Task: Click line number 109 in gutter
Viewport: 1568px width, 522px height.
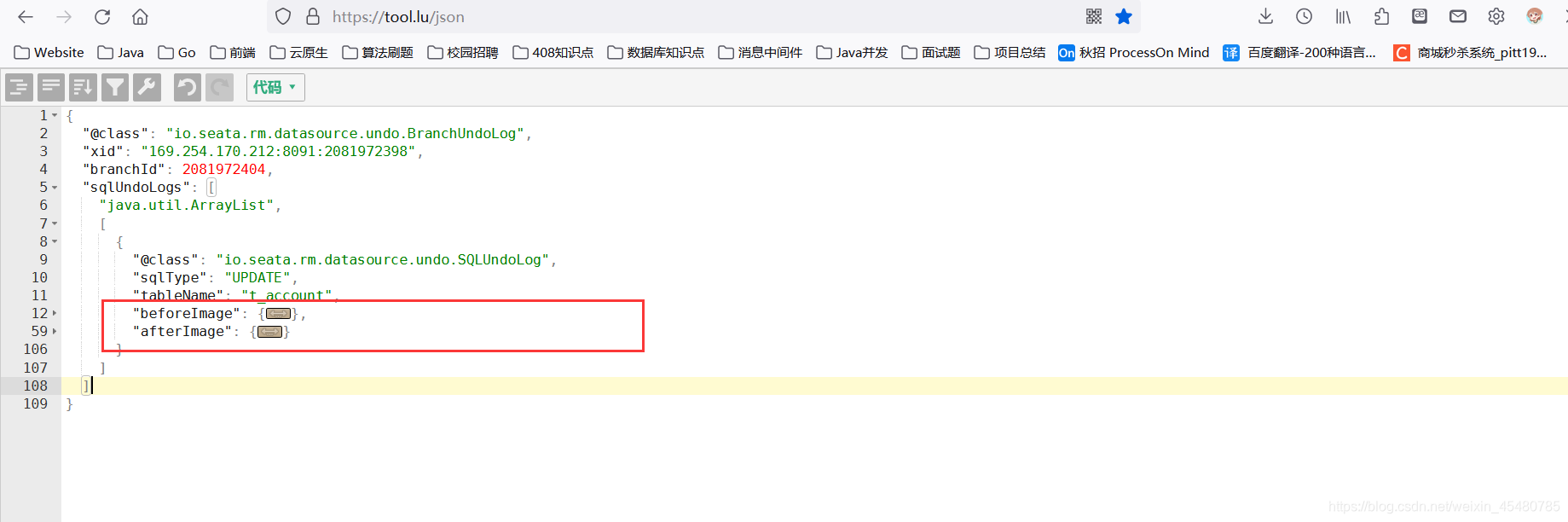Action: pos(36,403)
